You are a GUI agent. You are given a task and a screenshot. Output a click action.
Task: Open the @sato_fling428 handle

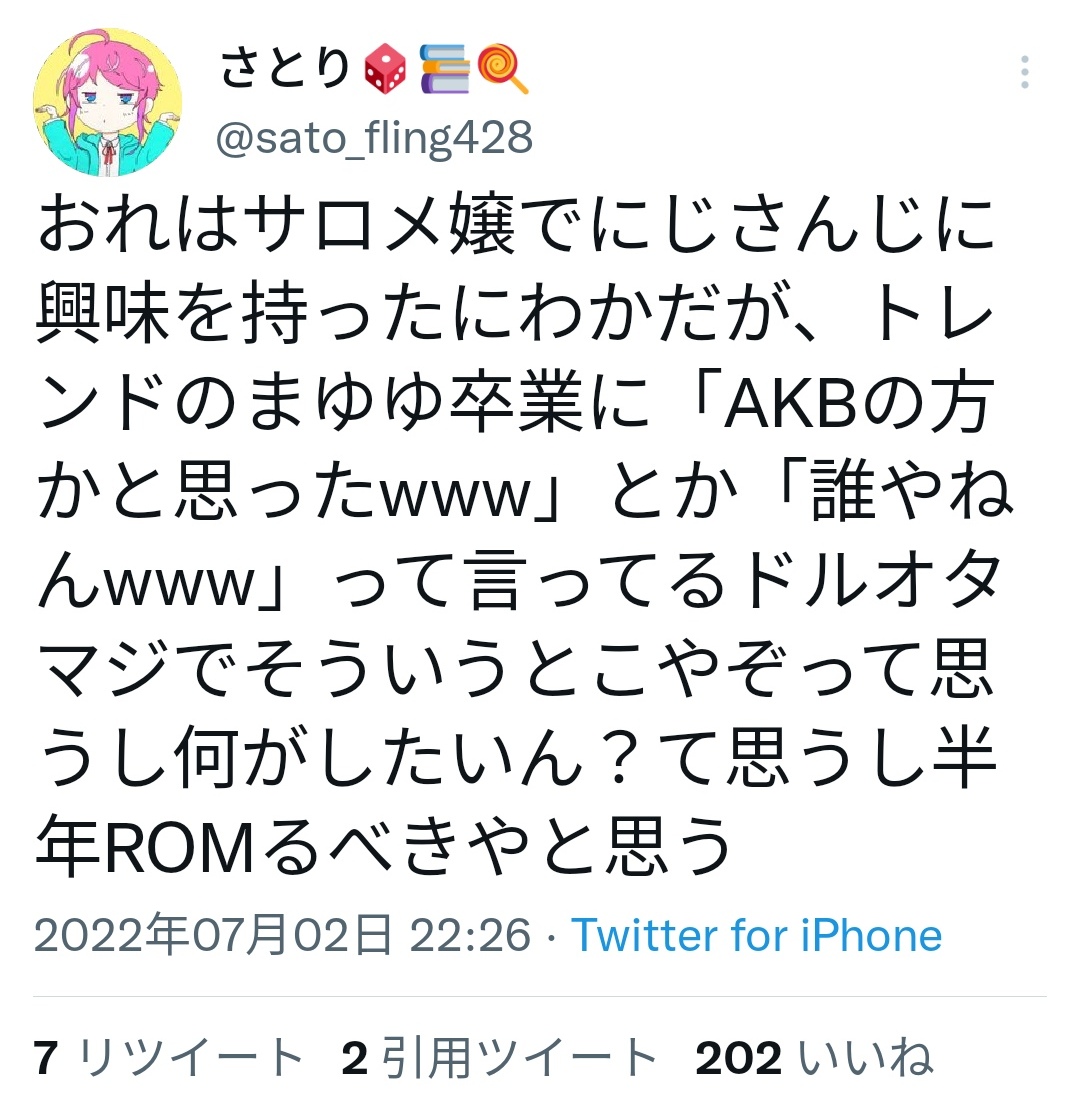coord(374,137)
